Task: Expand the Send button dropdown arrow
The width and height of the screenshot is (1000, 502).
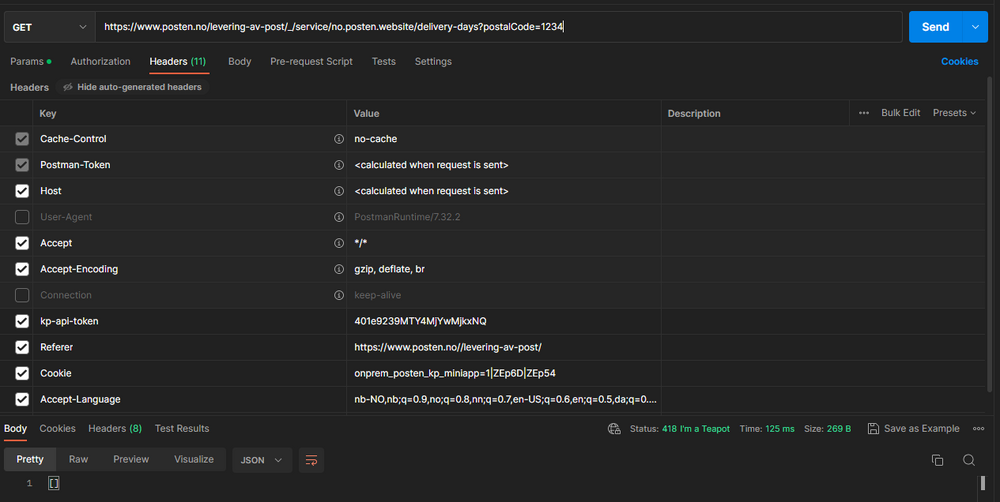Action: (975, 27)
